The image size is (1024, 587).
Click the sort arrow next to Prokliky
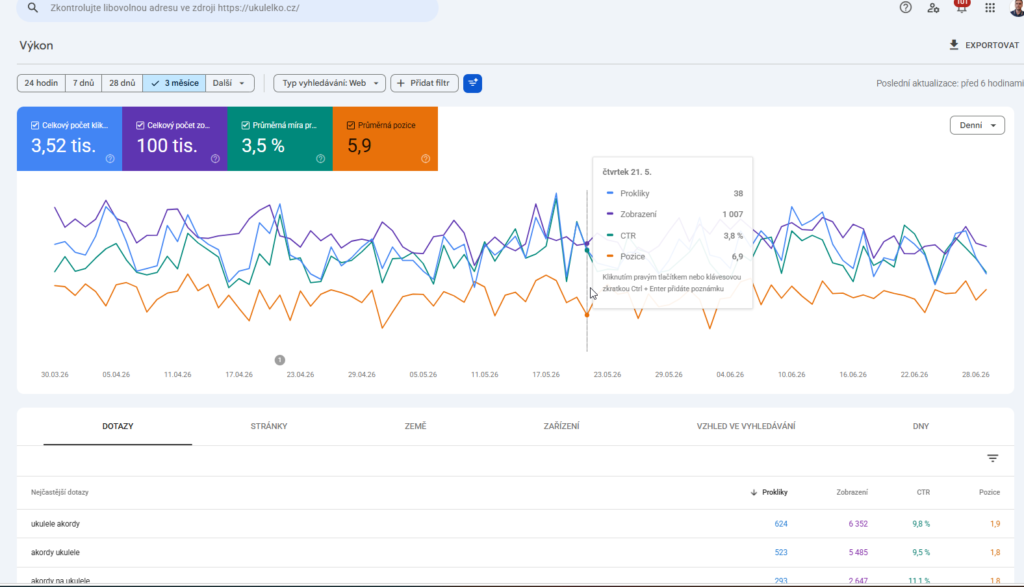point(754,492)
